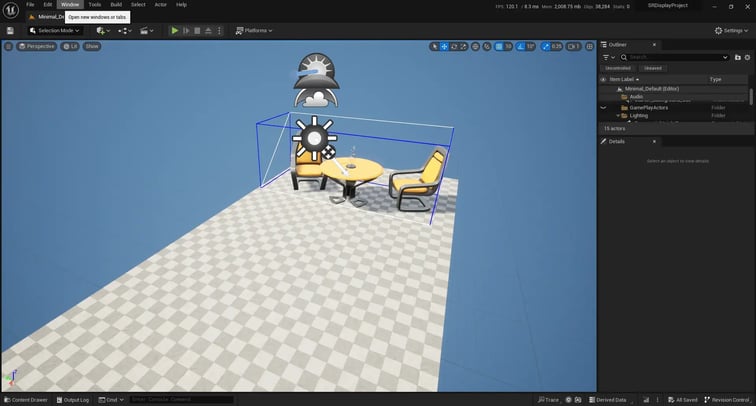This screenshot has height=406, width=756.
Task: Open Outliner settings gear
Action: click(x=747, y=57)
